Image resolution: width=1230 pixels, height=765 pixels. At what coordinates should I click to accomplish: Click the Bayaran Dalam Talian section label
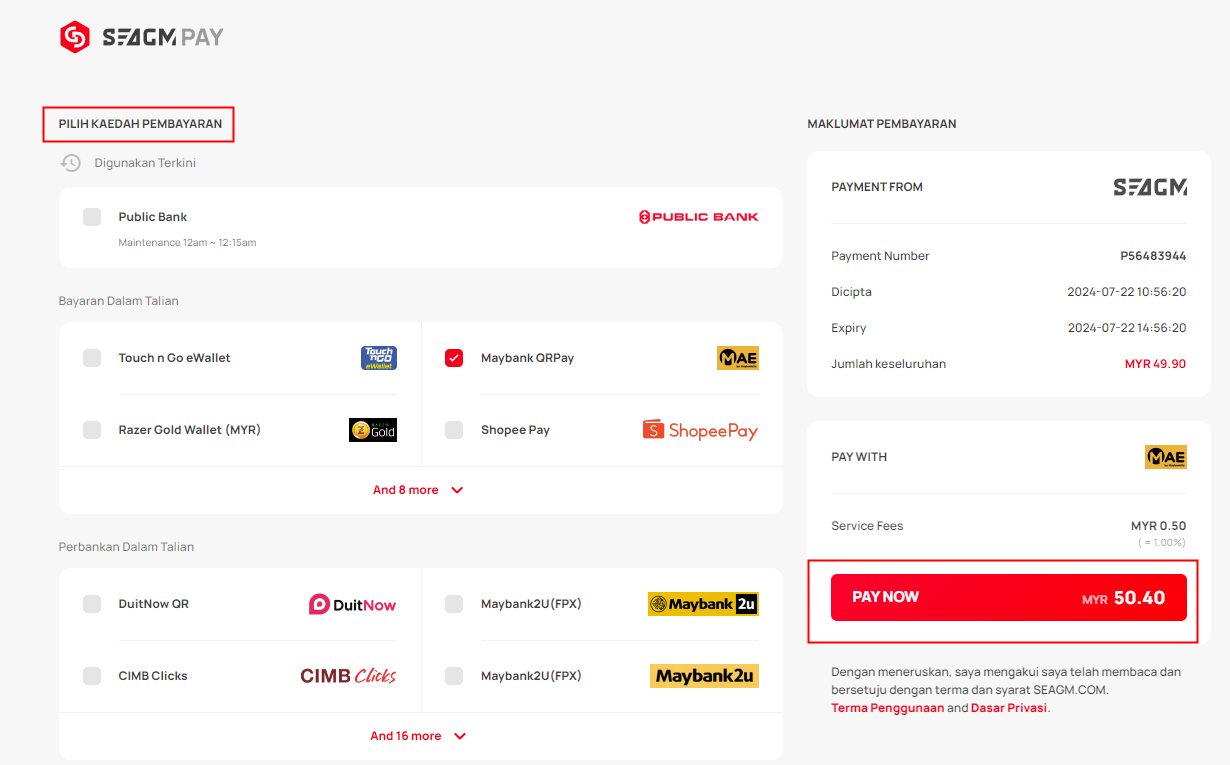[x=118, y=301]
